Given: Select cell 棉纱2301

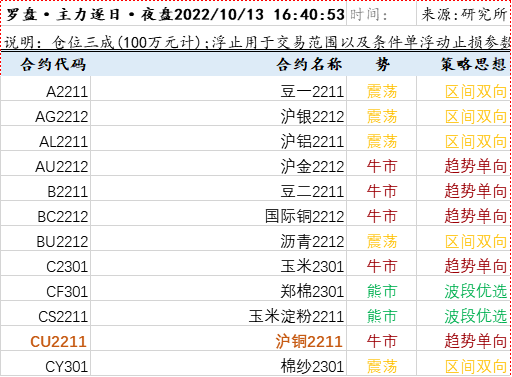Looking at the screenshot, I should click(x=218, y=363).
